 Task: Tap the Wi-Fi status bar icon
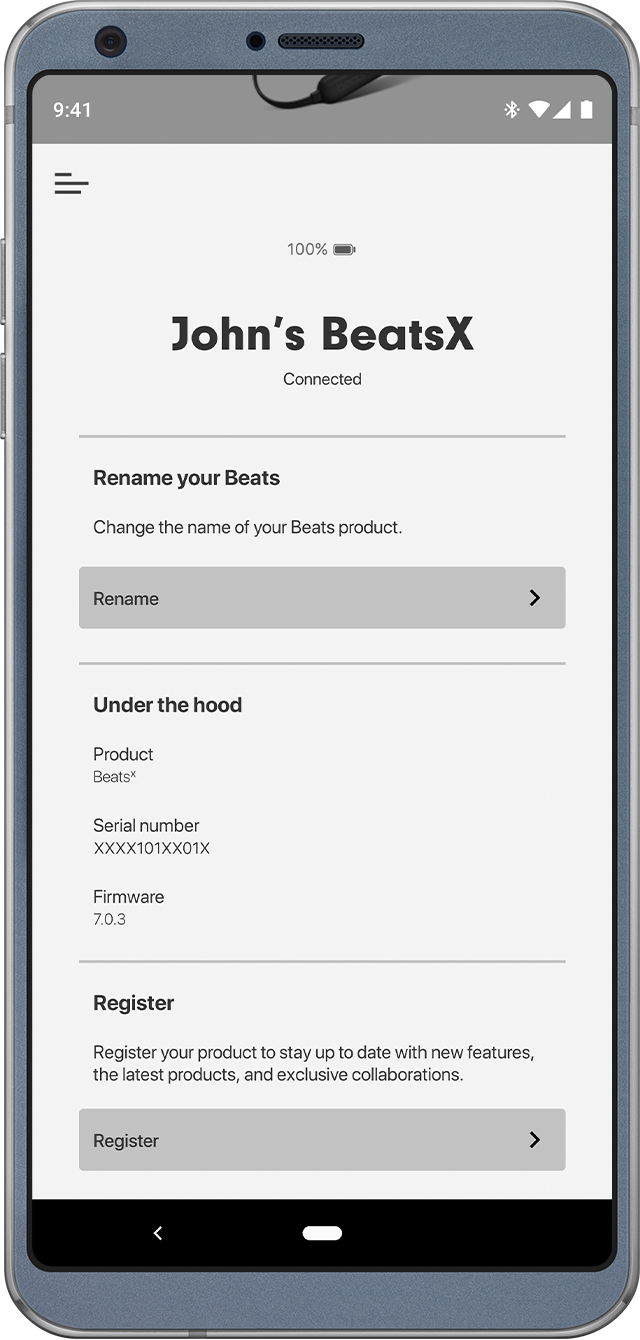(x=539, y=109)
